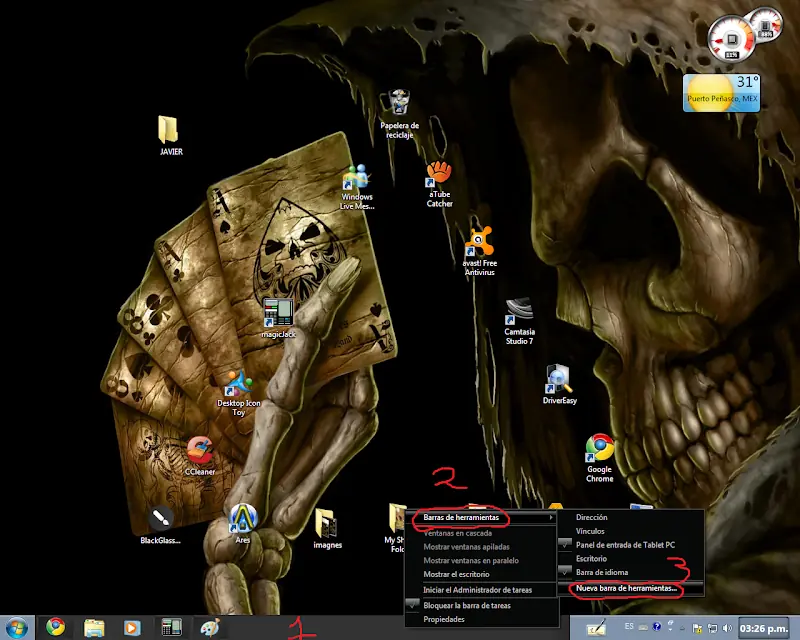This screenshot has height=640, width=800.
Task: Open Chrome from the taskbar
Action: pos(56,627)
